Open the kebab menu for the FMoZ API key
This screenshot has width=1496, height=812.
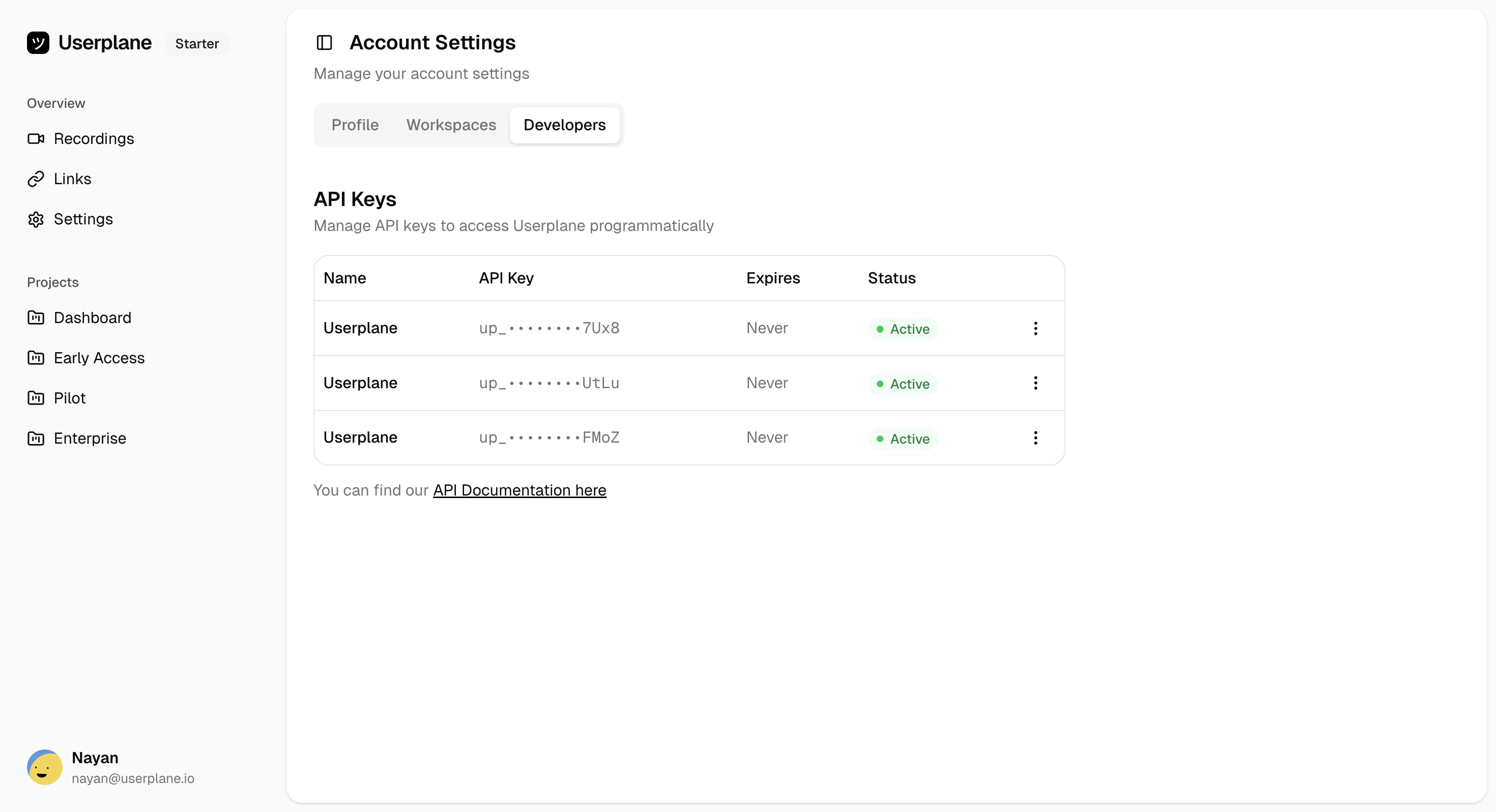1035,438
